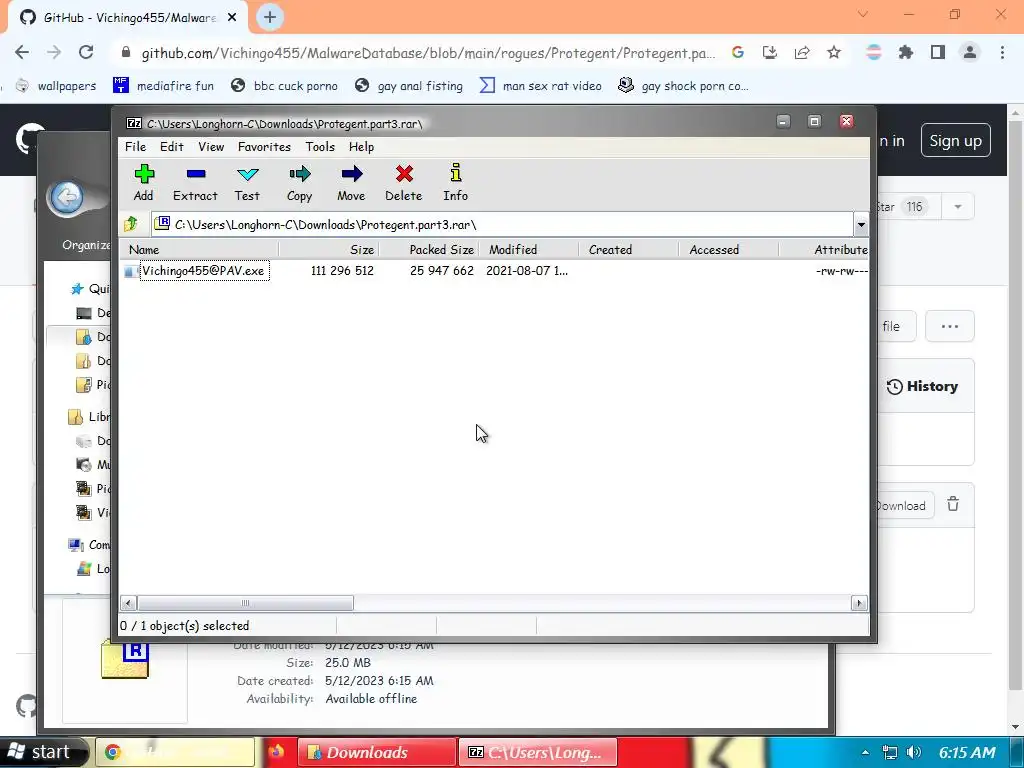Sort by Size column header
Screen dimensions: 1024x768
[329, 249]
